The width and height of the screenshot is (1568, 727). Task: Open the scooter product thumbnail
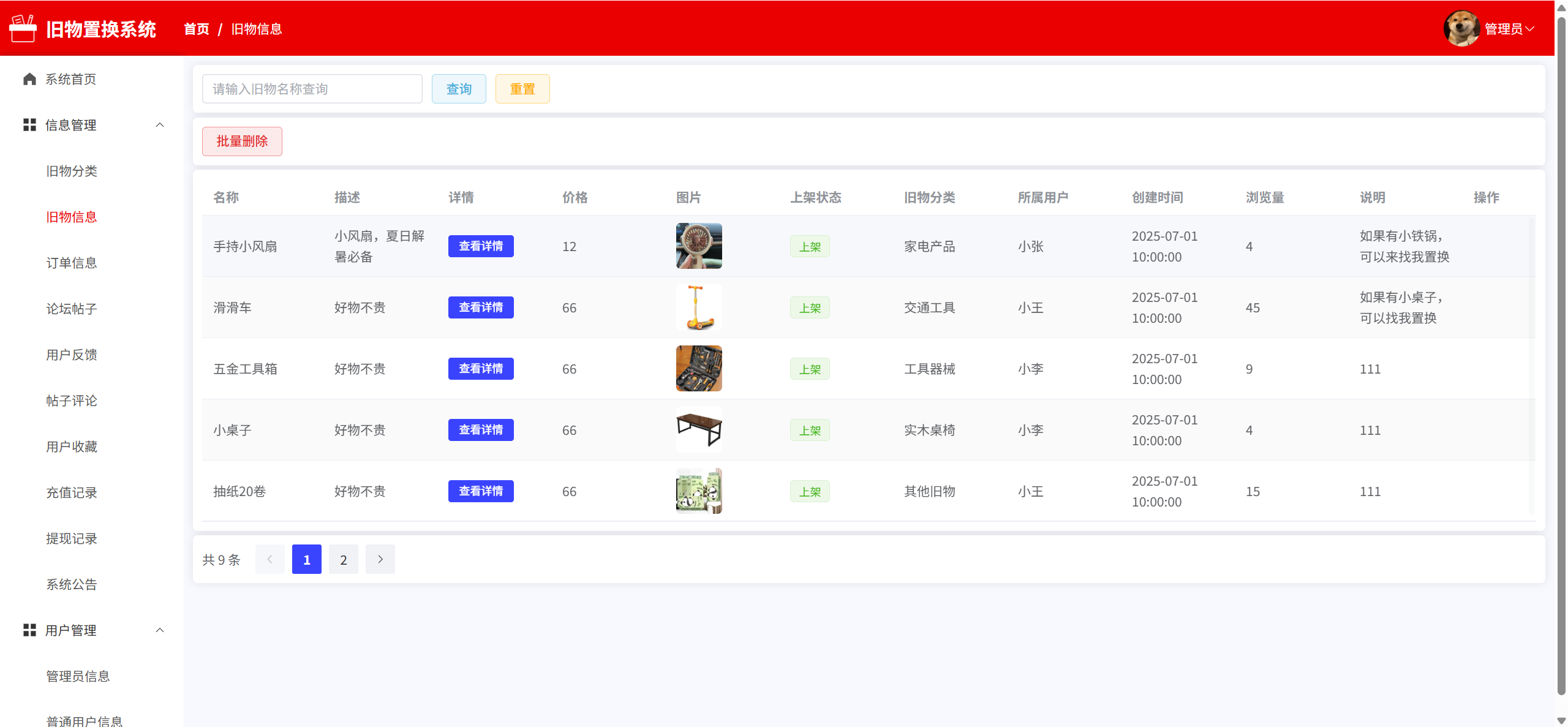click(698, 307)
